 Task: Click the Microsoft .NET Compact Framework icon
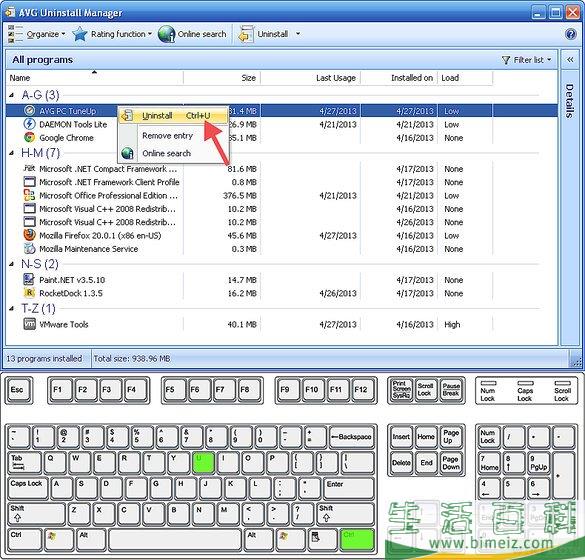click(x=29, y=169)
